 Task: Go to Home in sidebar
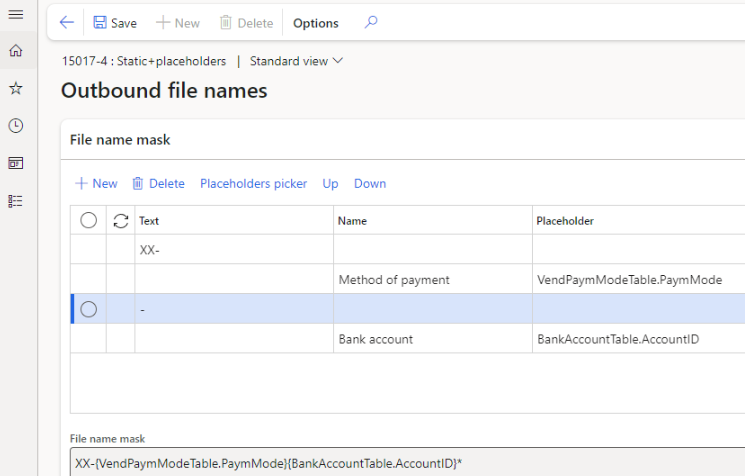[x=15, y=51]
